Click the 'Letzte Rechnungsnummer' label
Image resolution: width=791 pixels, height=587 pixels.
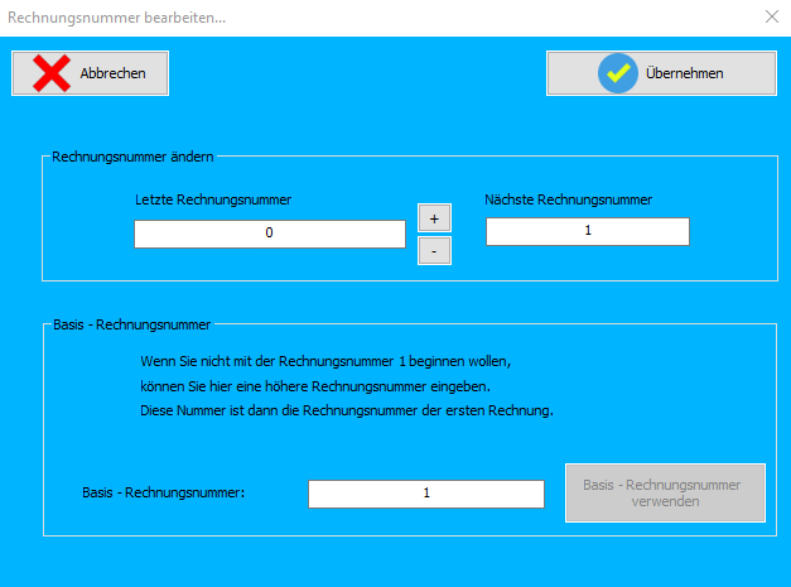(213, 200)
